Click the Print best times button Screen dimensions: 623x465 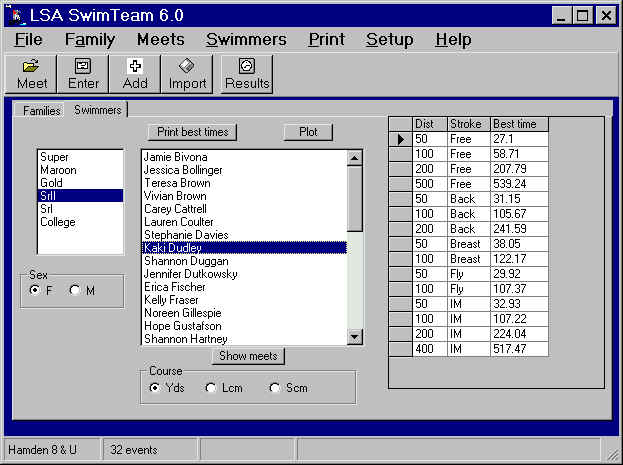pos(192,132)
